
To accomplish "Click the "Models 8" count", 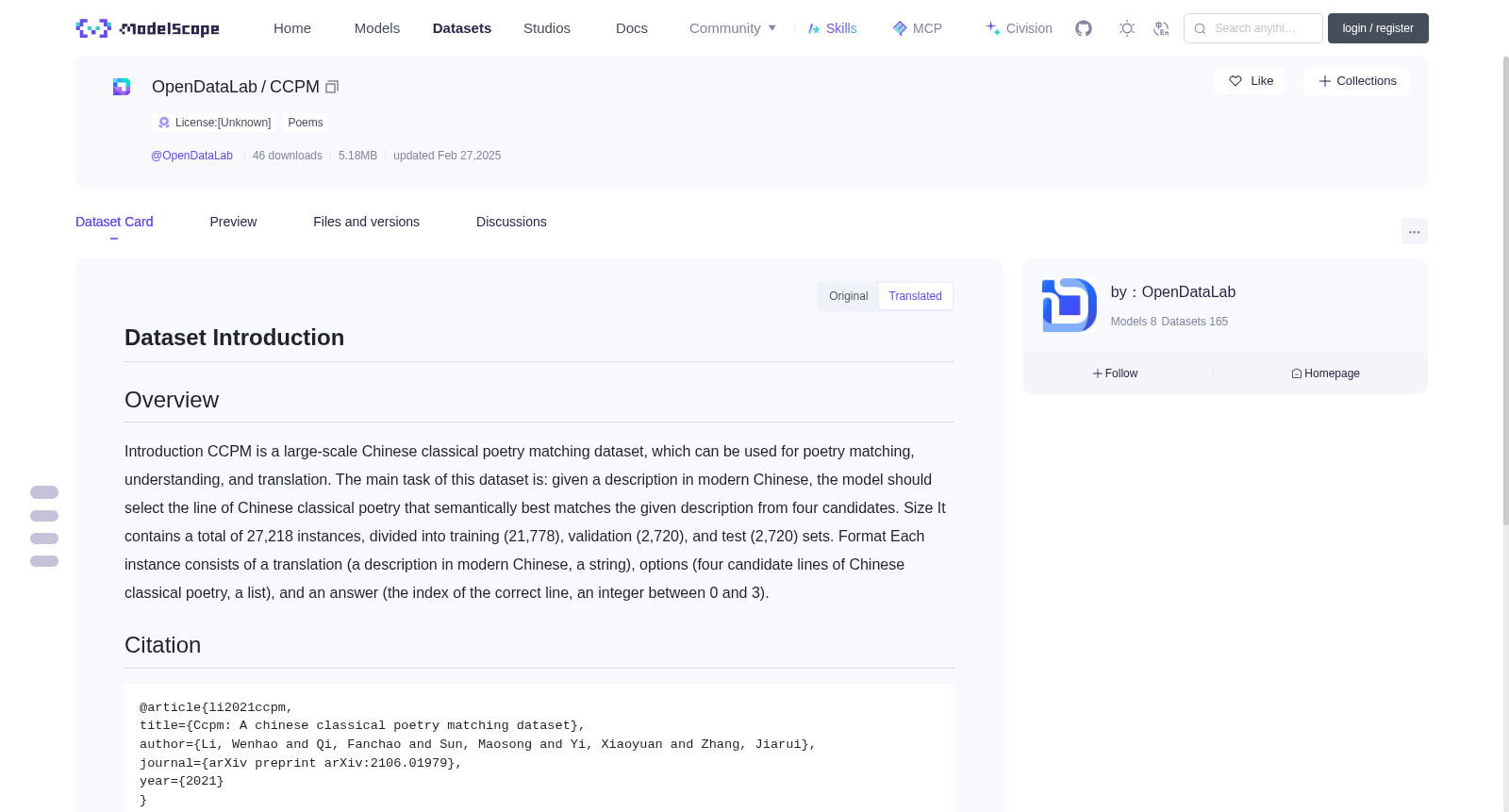I will (x=1134, y=322).
